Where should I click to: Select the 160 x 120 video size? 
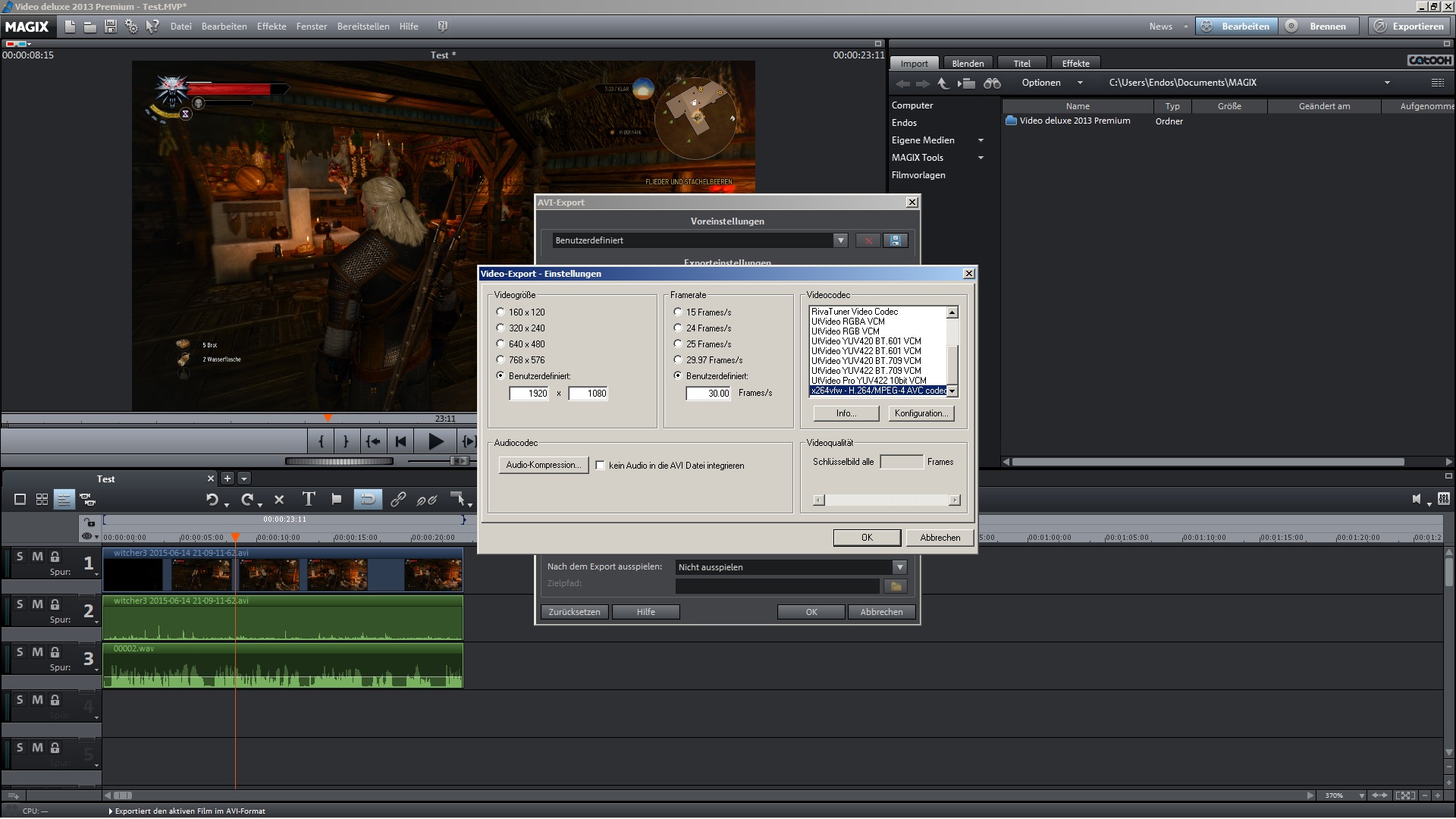pyautogui.click(x=500, y=312)
